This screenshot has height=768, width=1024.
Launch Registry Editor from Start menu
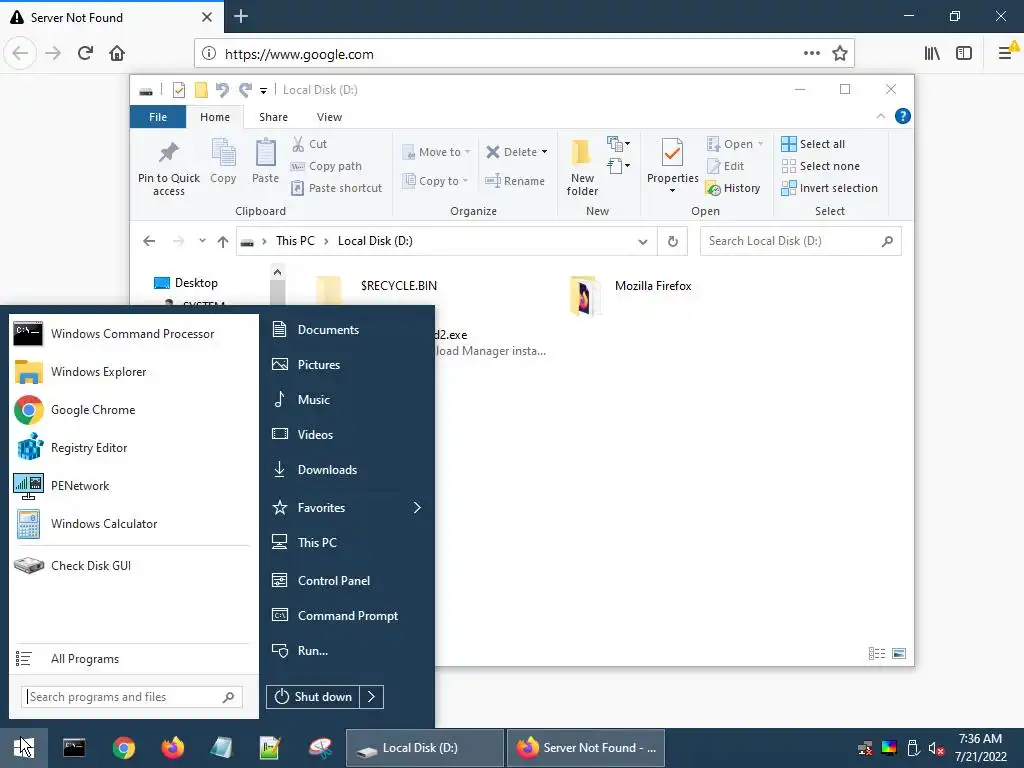[x=131, y=448]
